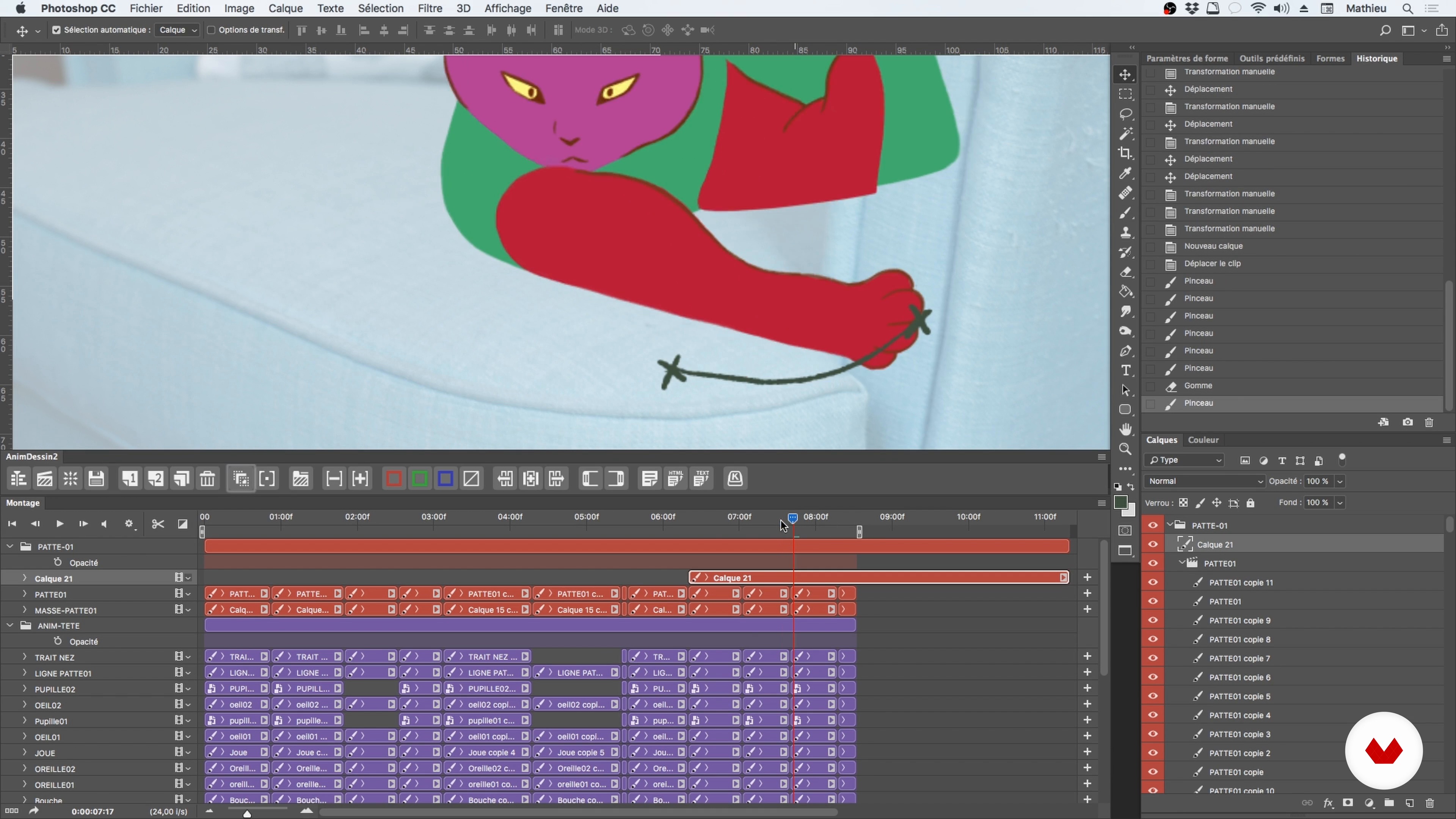
Task: Select the Hand tool
Action: (1125, 430)
